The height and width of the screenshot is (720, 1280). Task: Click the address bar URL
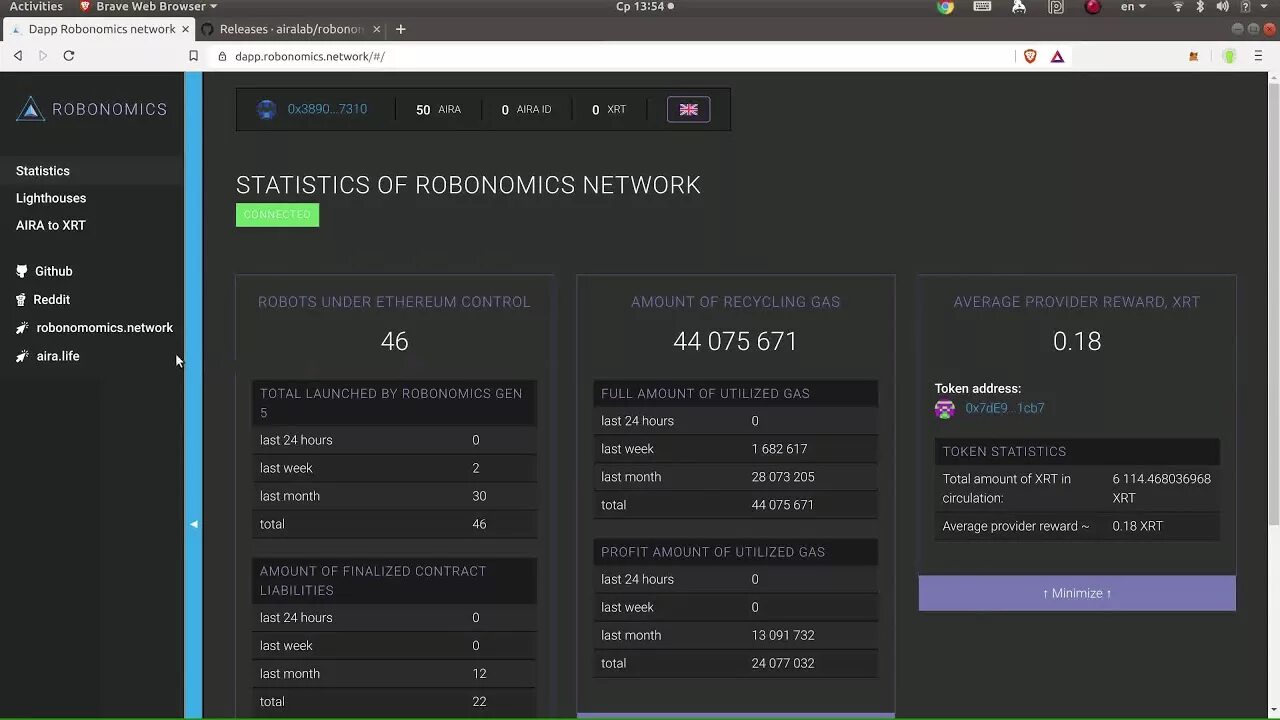(310, 56)
